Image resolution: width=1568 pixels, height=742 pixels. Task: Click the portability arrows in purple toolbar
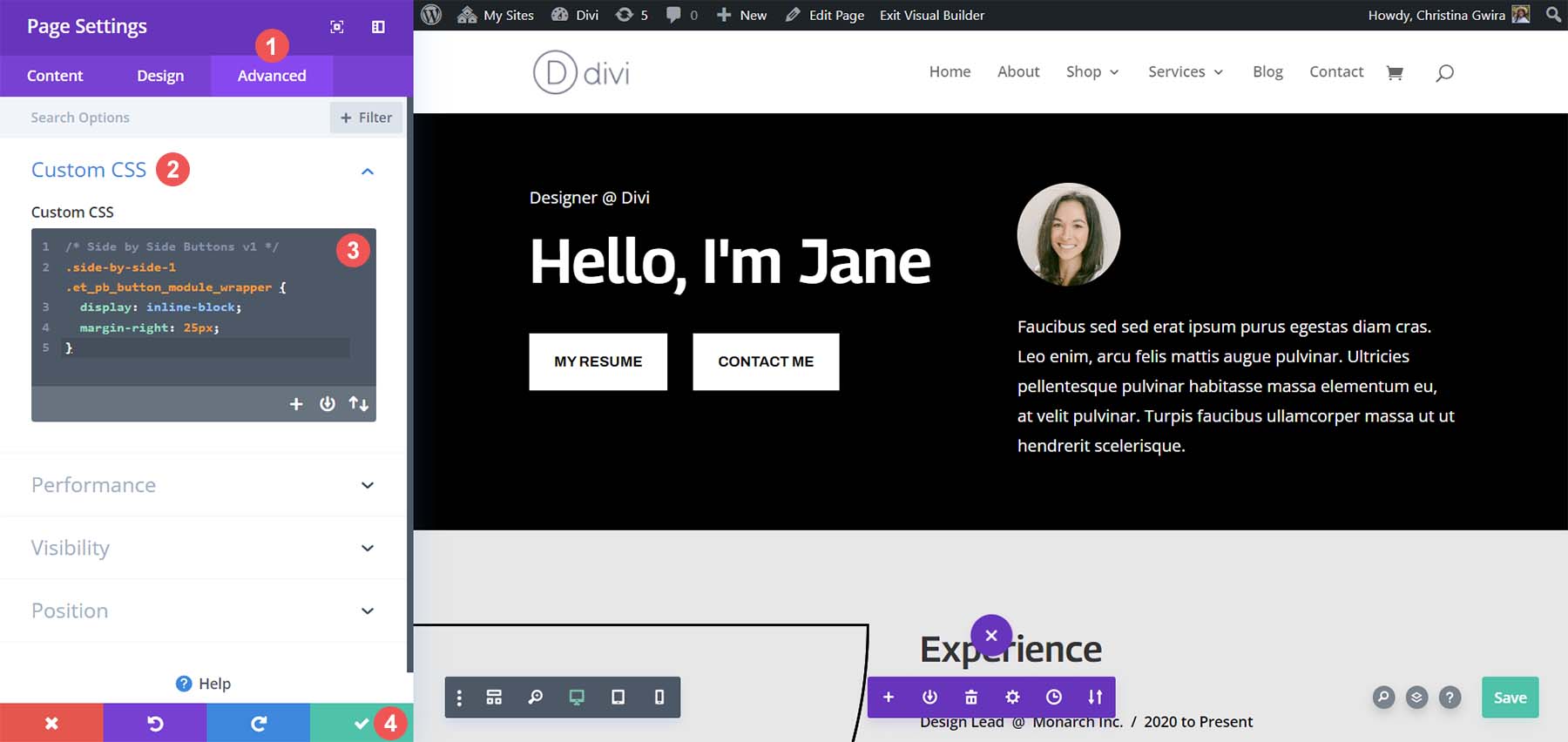[1095, 698]
